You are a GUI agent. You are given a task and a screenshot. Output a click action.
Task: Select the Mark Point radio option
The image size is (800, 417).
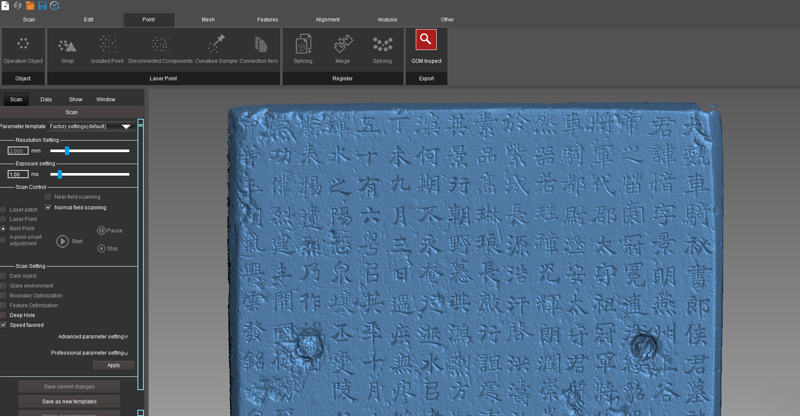click(x=3, y=228)
